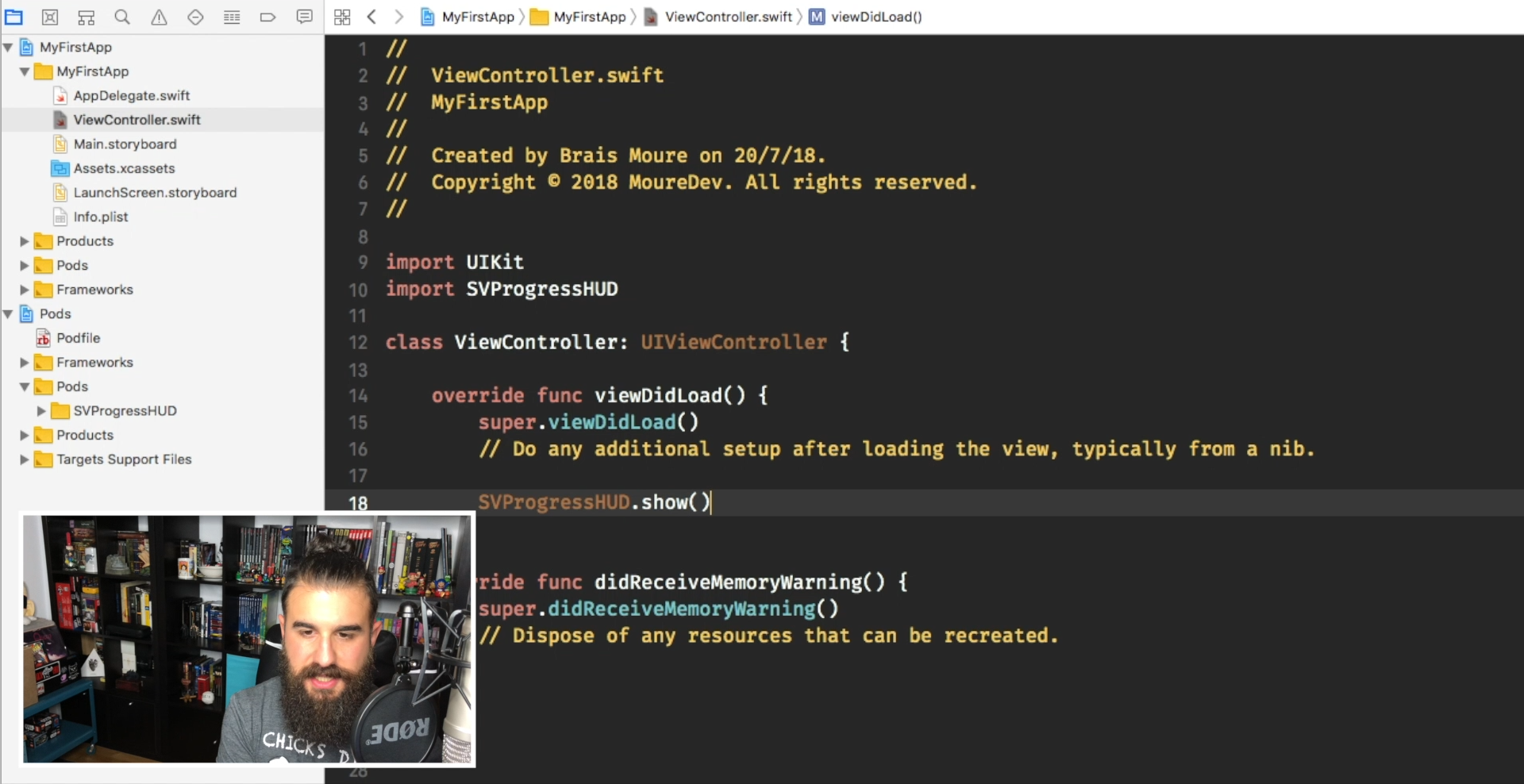The image size is (1524, 784).
Task: Open the Symbol navigator icon
Action: (86, 17)
